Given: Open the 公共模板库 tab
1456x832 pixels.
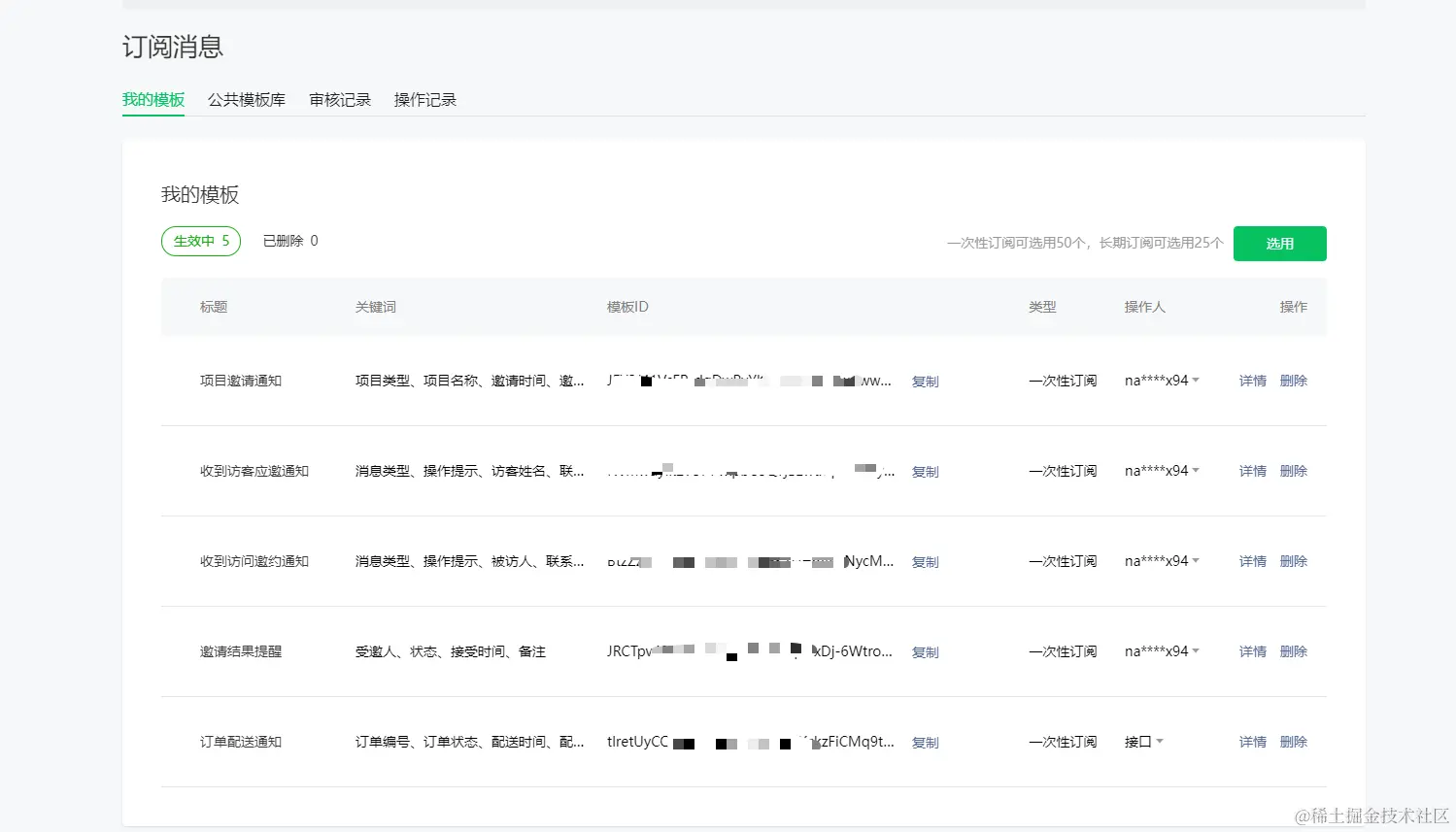Looking at the screenshot, I should click(x=247, y=100).
